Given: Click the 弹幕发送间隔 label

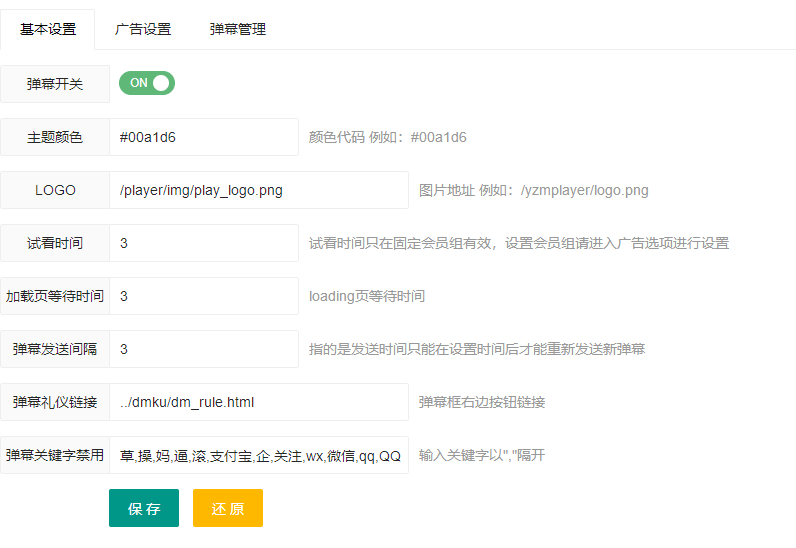Looking at the screenshot, I should 55,349.
